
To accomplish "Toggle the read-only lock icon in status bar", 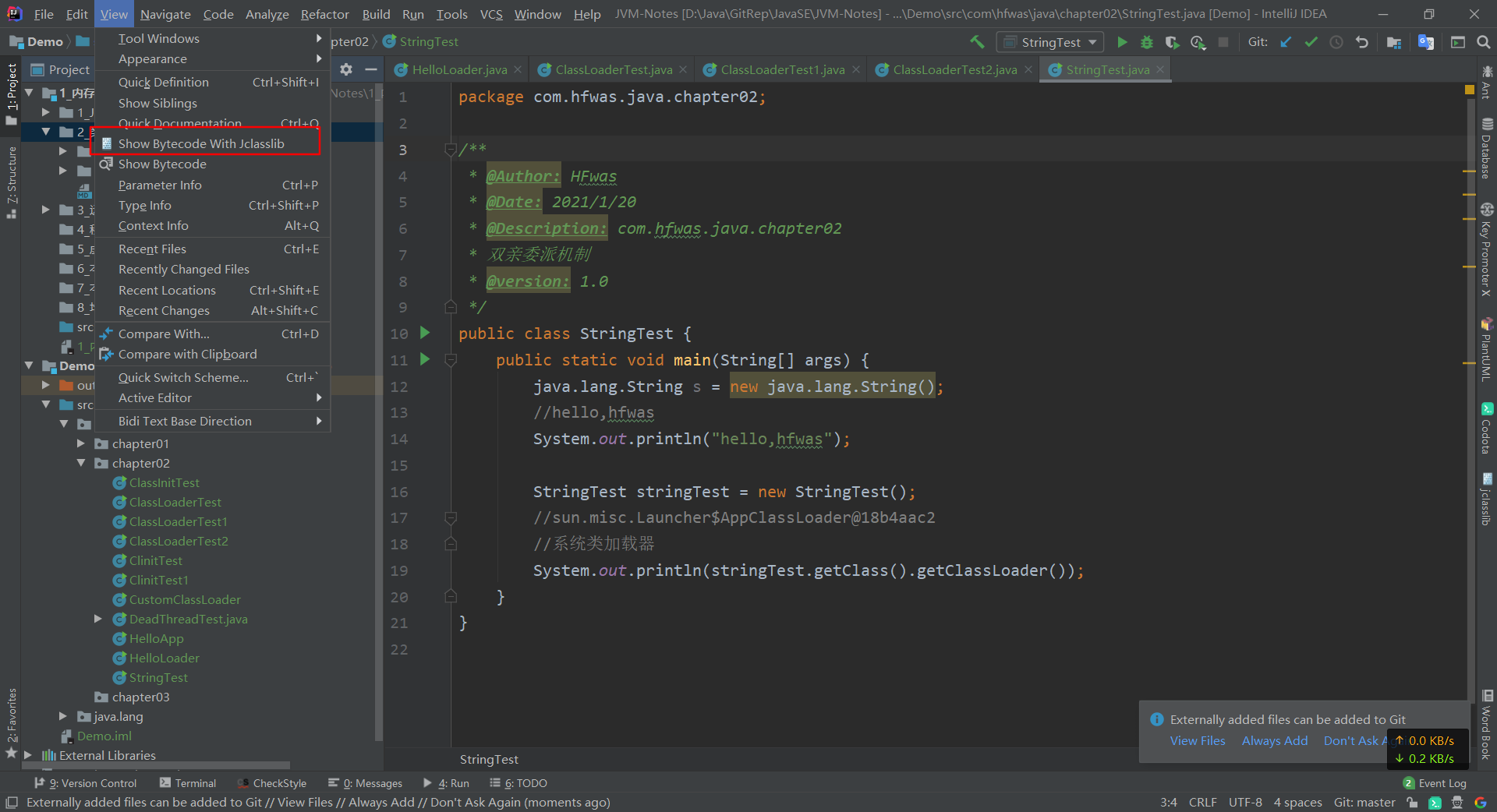I will 1412,803.
